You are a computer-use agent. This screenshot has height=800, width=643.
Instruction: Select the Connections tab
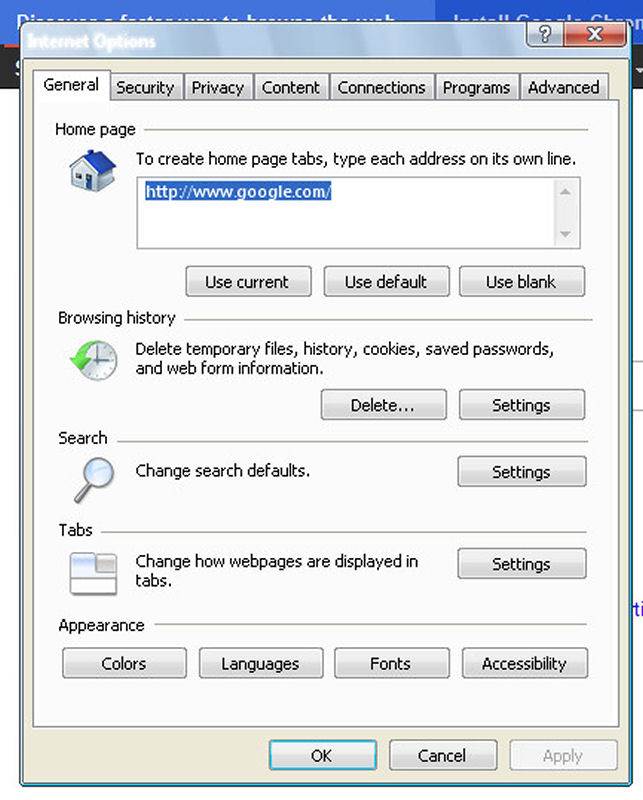point(383,88)
